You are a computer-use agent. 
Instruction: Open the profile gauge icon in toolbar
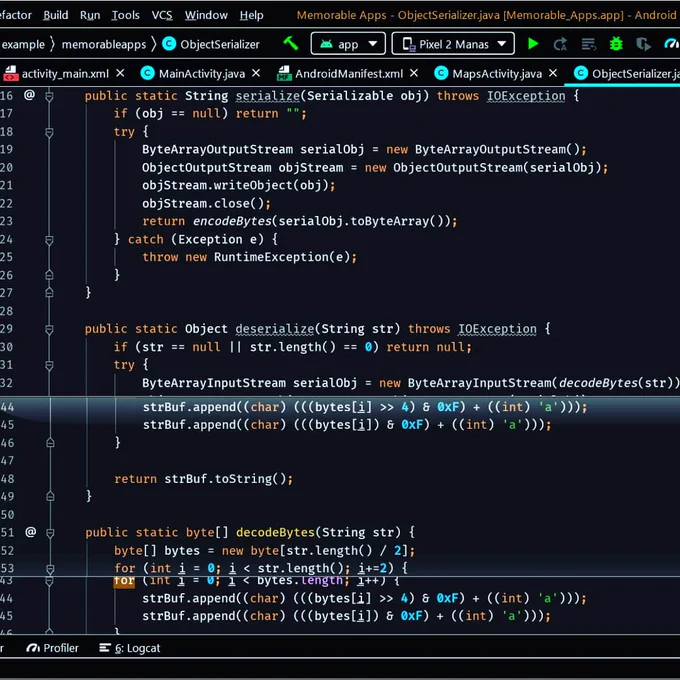coord(671,44)
